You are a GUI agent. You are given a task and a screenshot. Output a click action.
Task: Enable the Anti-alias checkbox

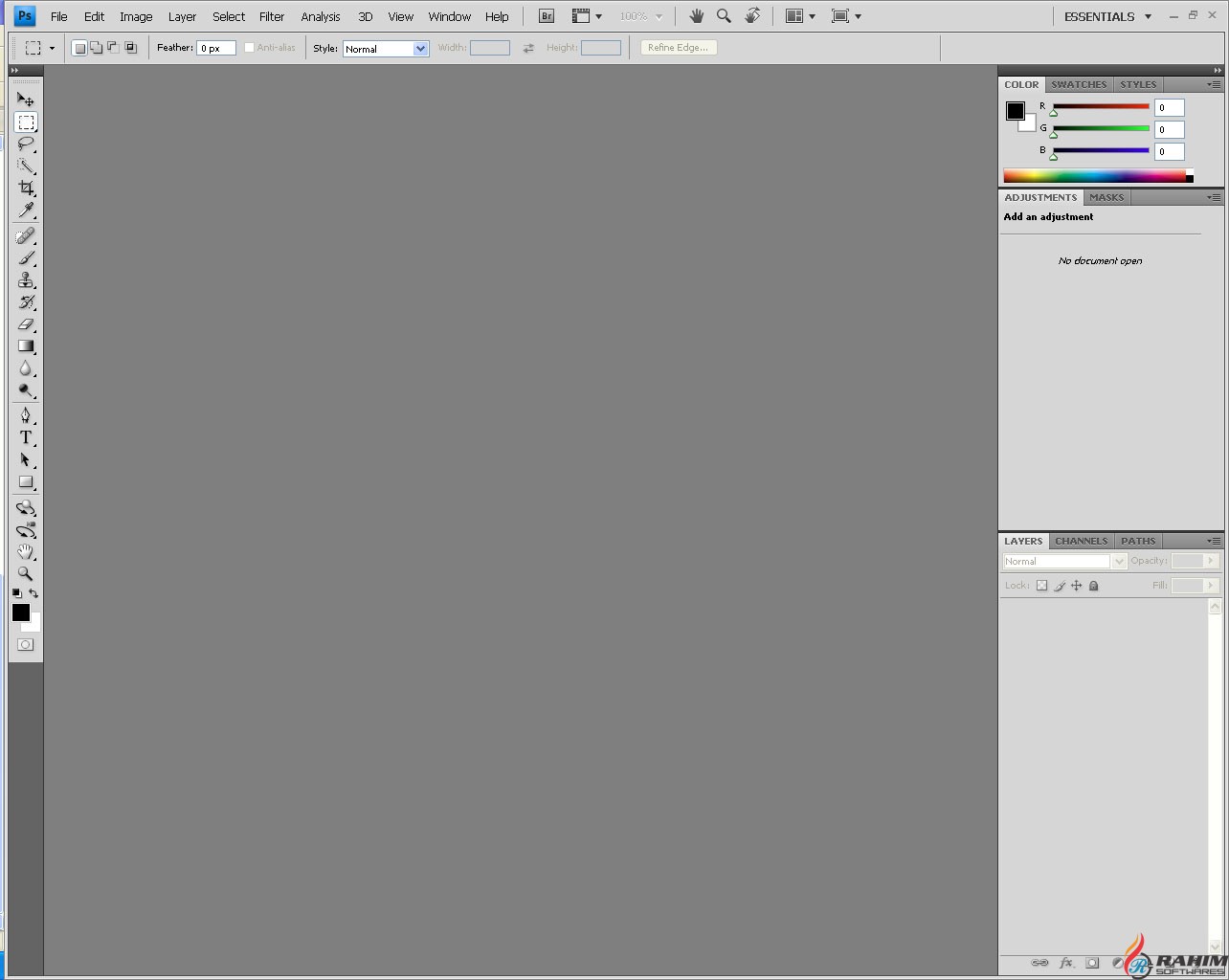click(248, 46)
